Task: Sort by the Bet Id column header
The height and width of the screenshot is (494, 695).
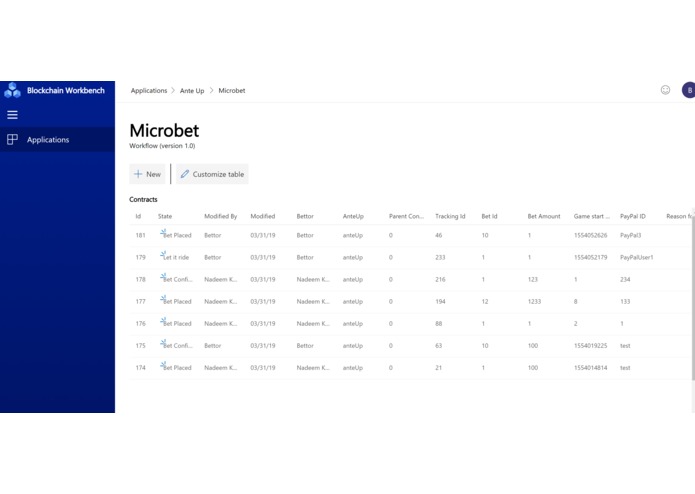Action: tap(489, 216)
